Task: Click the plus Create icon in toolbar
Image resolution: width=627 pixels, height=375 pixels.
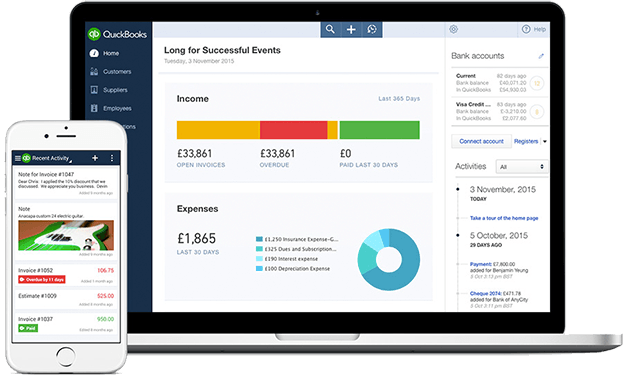Action: pos(351,29)
